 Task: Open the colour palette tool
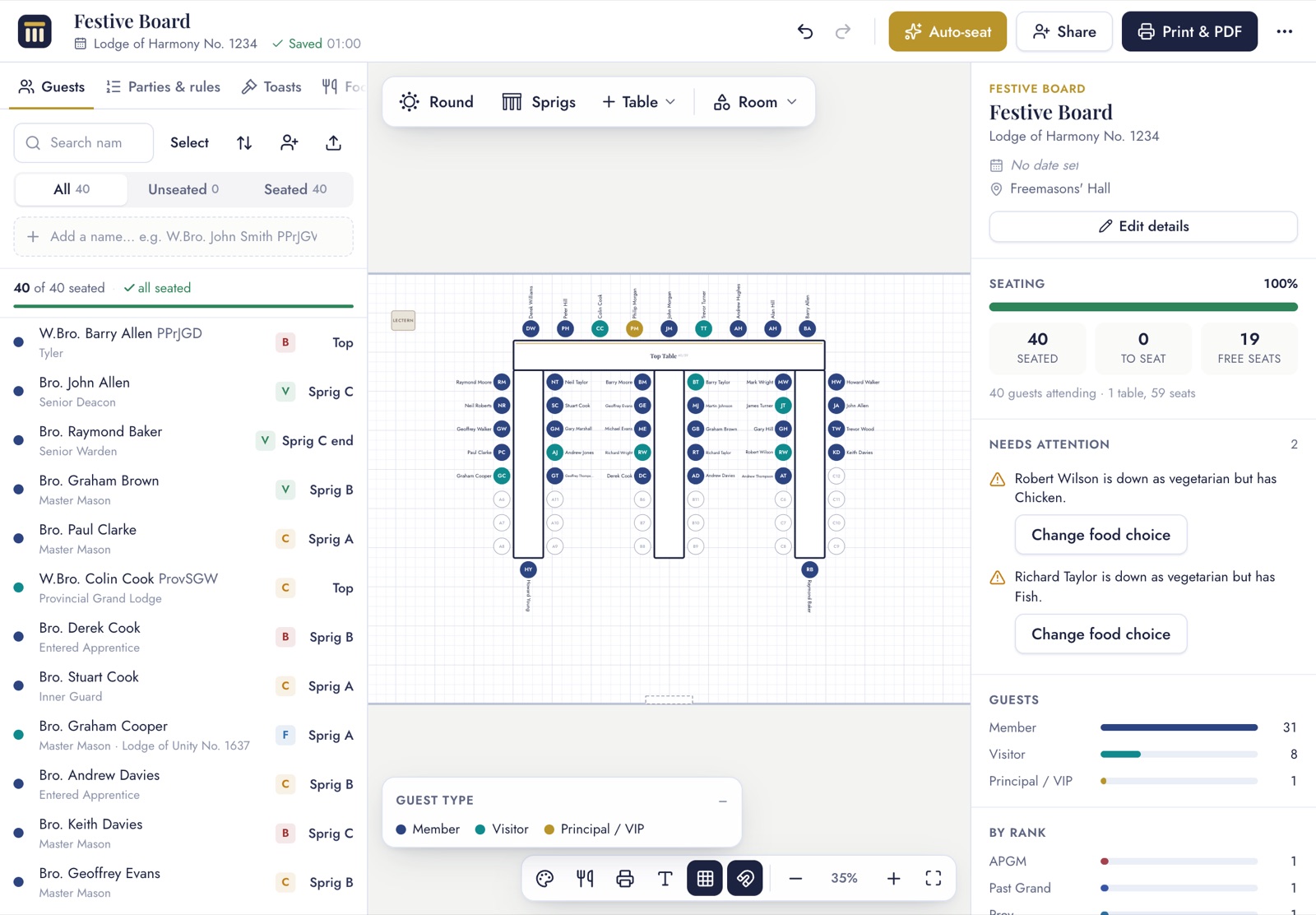point(544,878)
